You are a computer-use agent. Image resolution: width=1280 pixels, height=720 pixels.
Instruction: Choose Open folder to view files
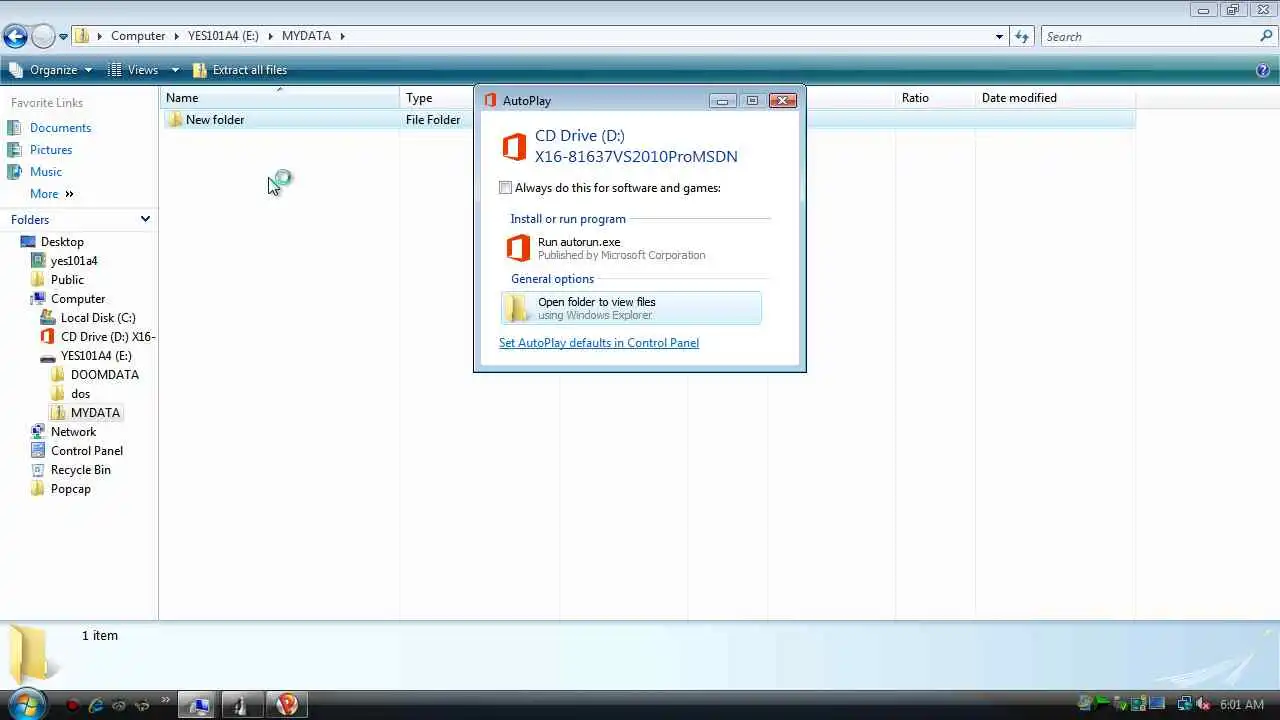click(x=631, y=308)
